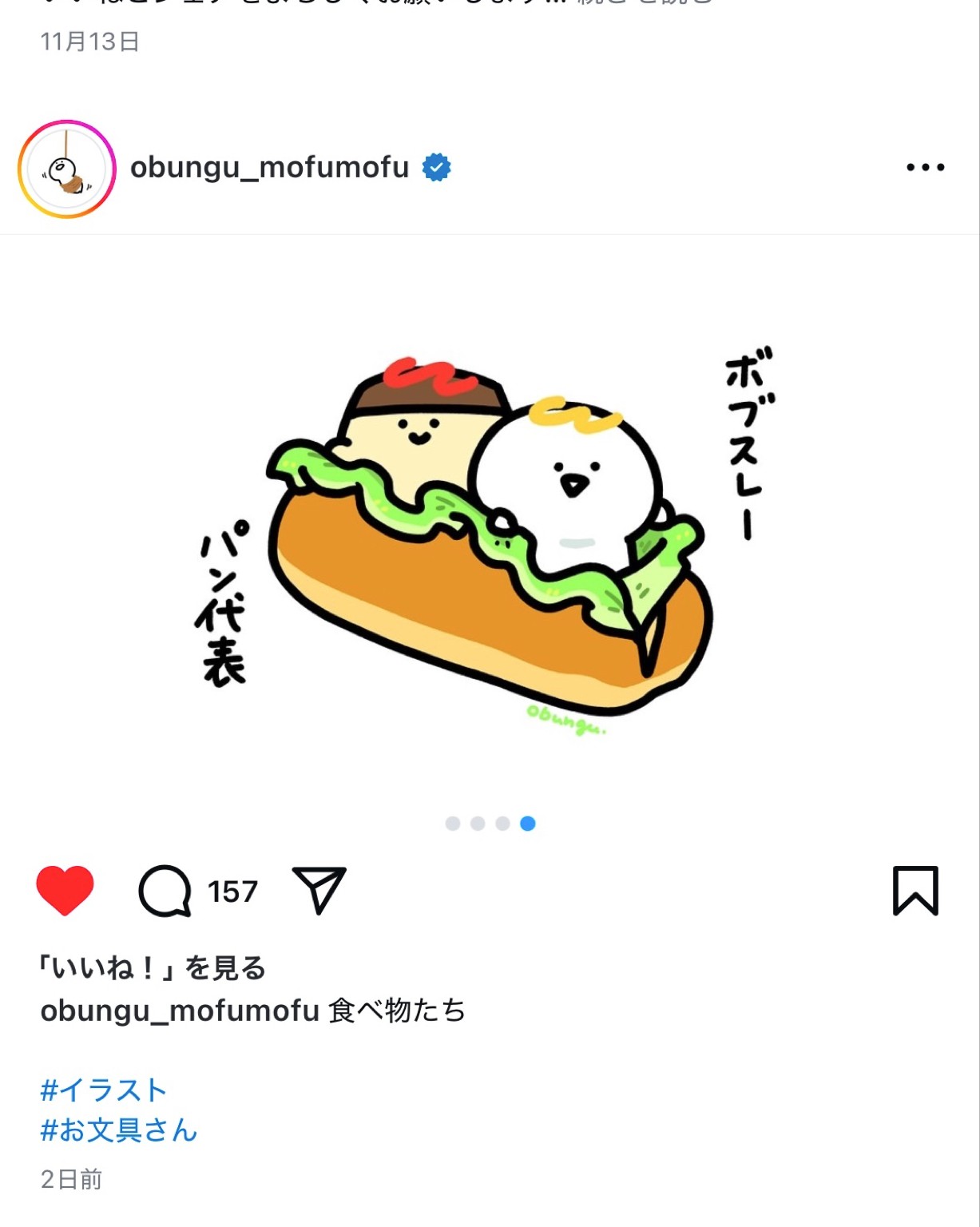Tap the blue verified badge
This screenshot has width=980, height=1227.
pyautogui.click(x=437, y=168)
